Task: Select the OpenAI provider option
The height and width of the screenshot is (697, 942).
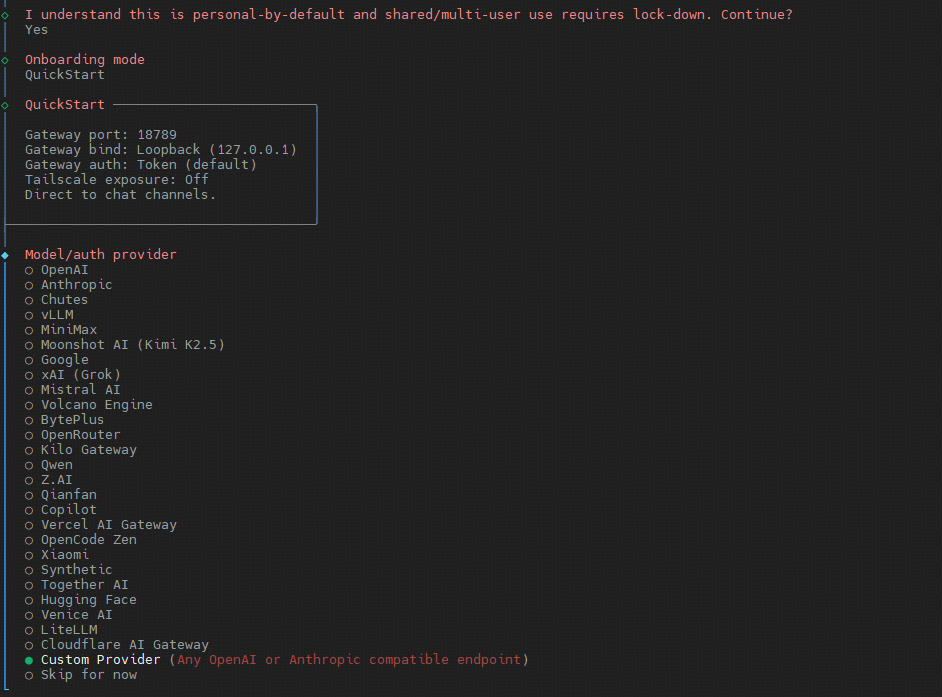Action: click(64, 270)
